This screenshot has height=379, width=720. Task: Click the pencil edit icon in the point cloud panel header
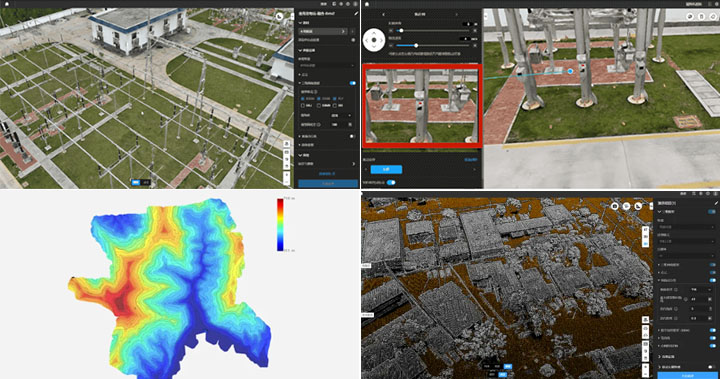pos(715,203)
